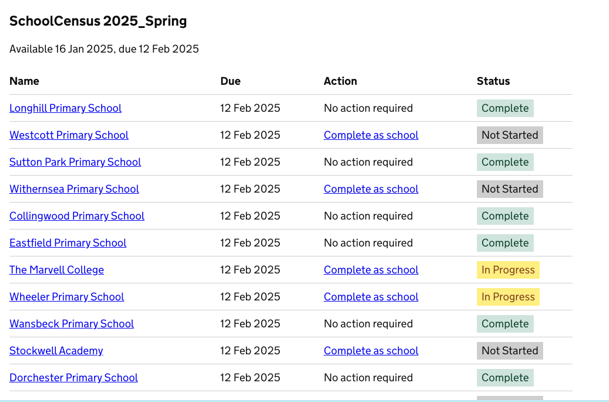
Task: Click Complete status tag for Sutton Park
Action: tap(505, 162)
